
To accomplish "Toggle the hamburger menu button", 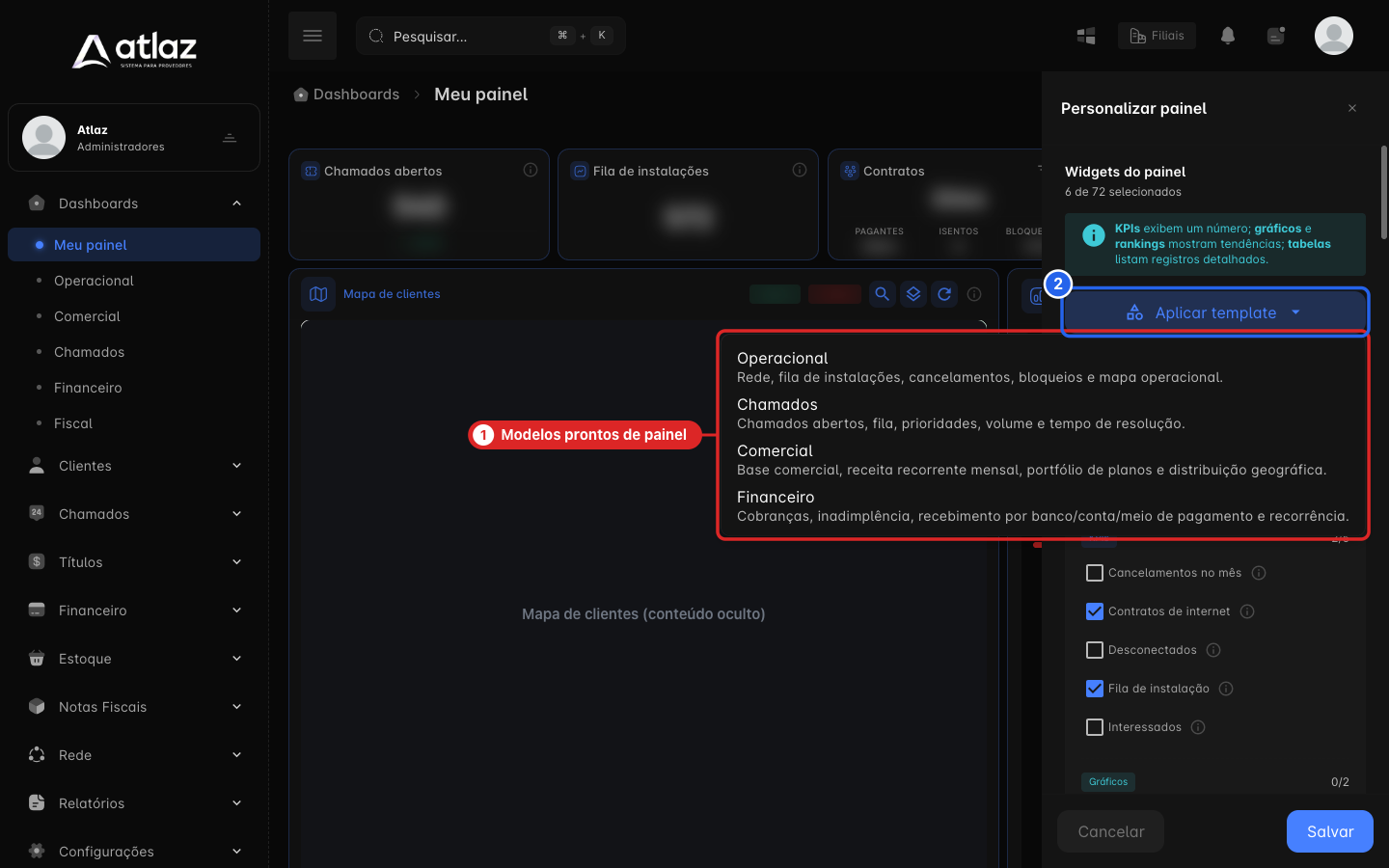I will pos(313,36).
